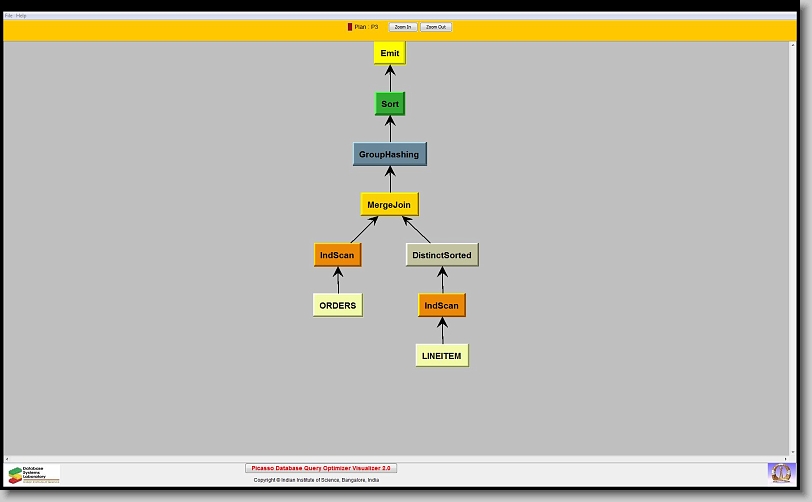Viewport: 812px width, 502px height.
Task: Select the IndScan node above ORDERS
Action: point(337,255)
